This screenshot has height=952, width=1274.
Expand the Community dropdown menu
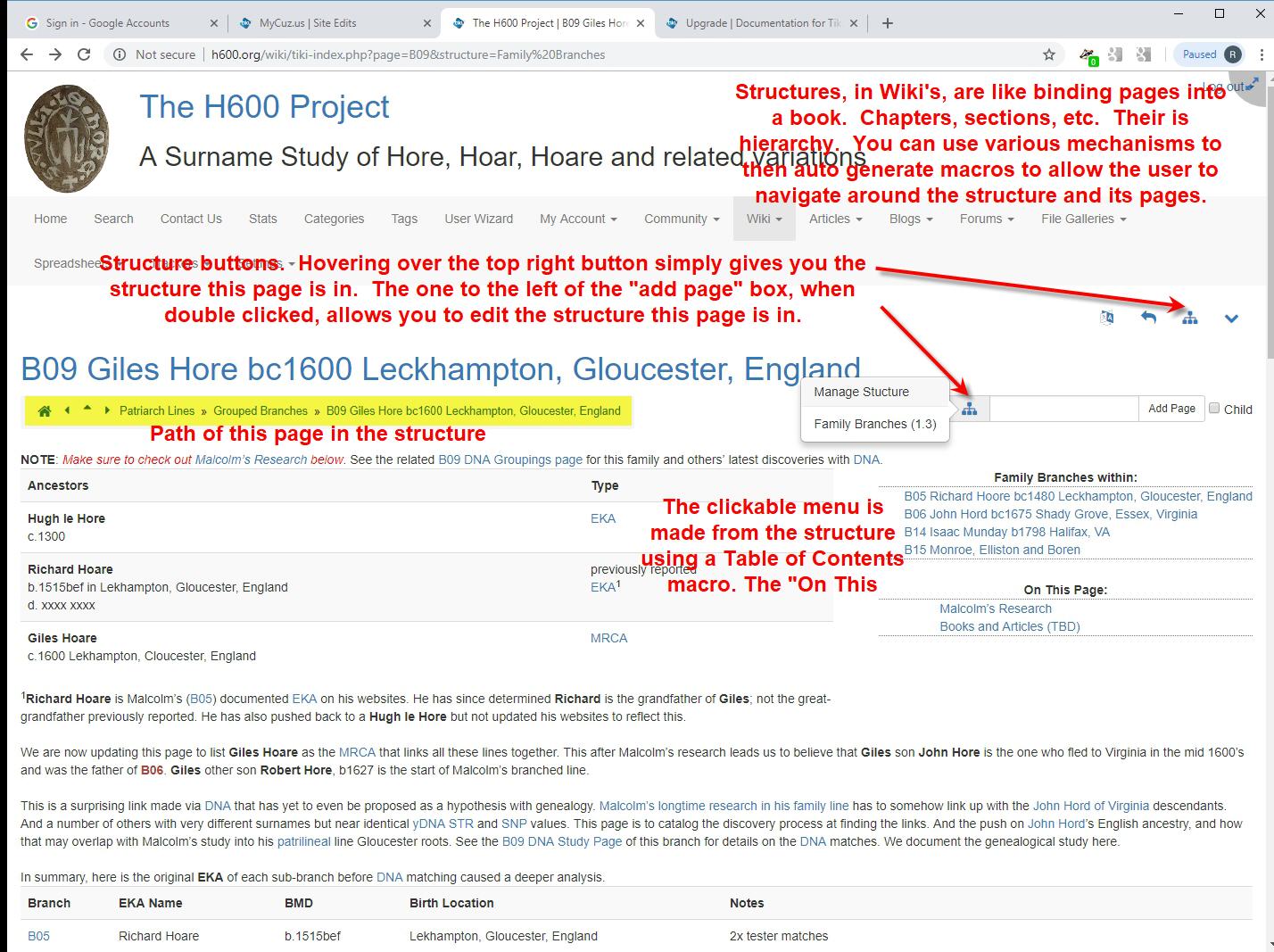[682, 219]
